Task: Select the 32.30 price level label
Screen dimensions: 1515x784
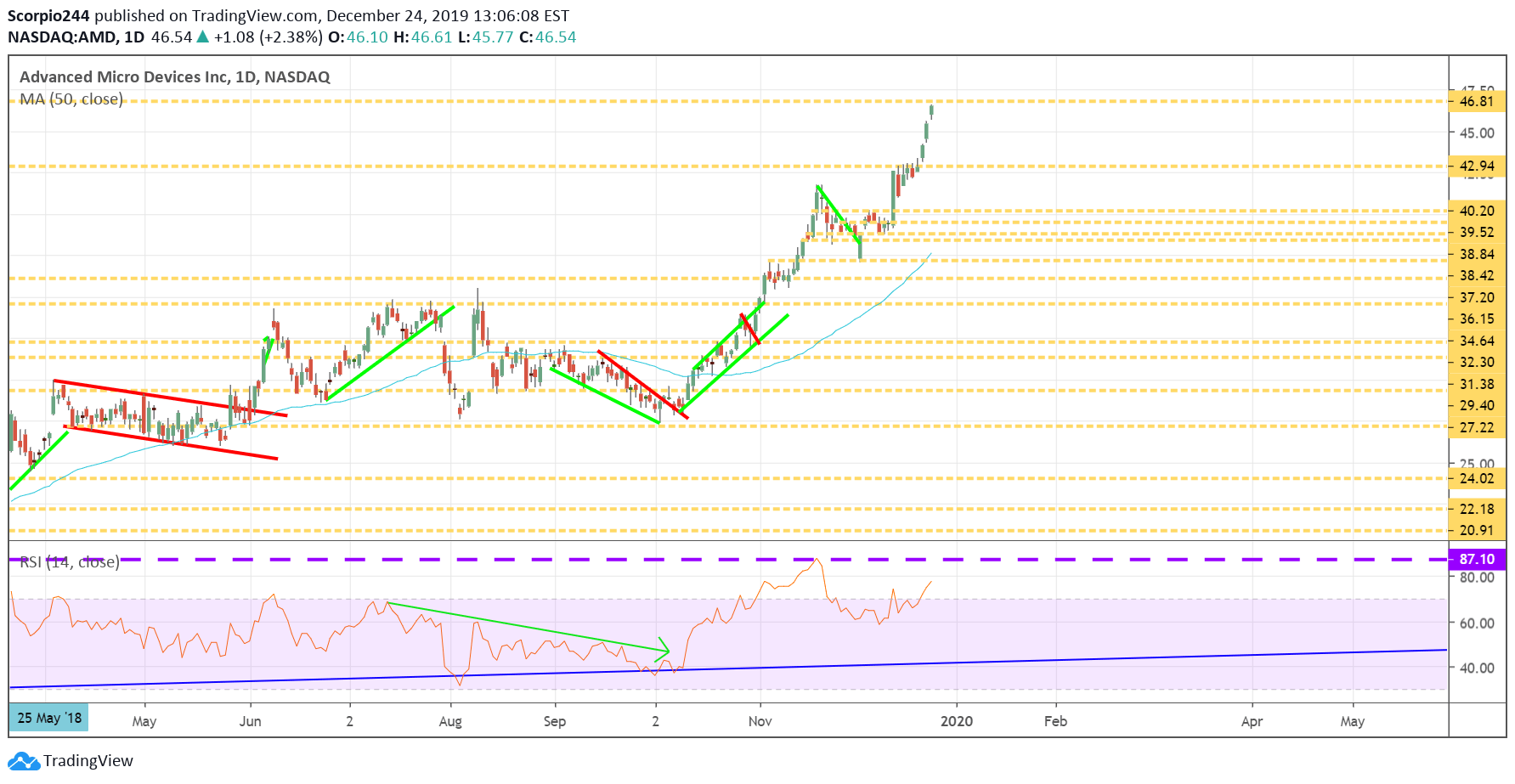Action: (x=1477, y=363)
